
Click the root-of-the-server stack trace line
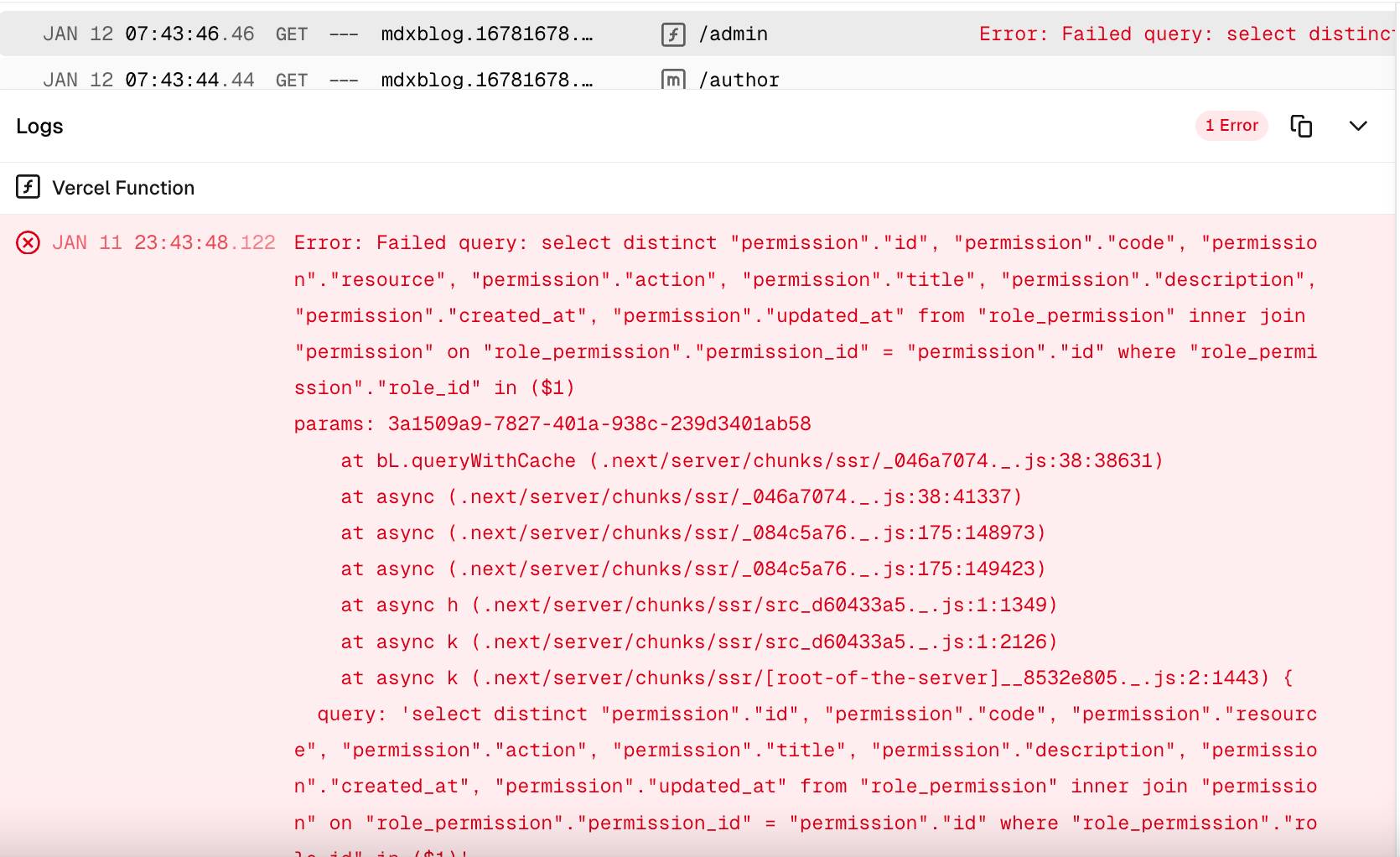[816, 678]
